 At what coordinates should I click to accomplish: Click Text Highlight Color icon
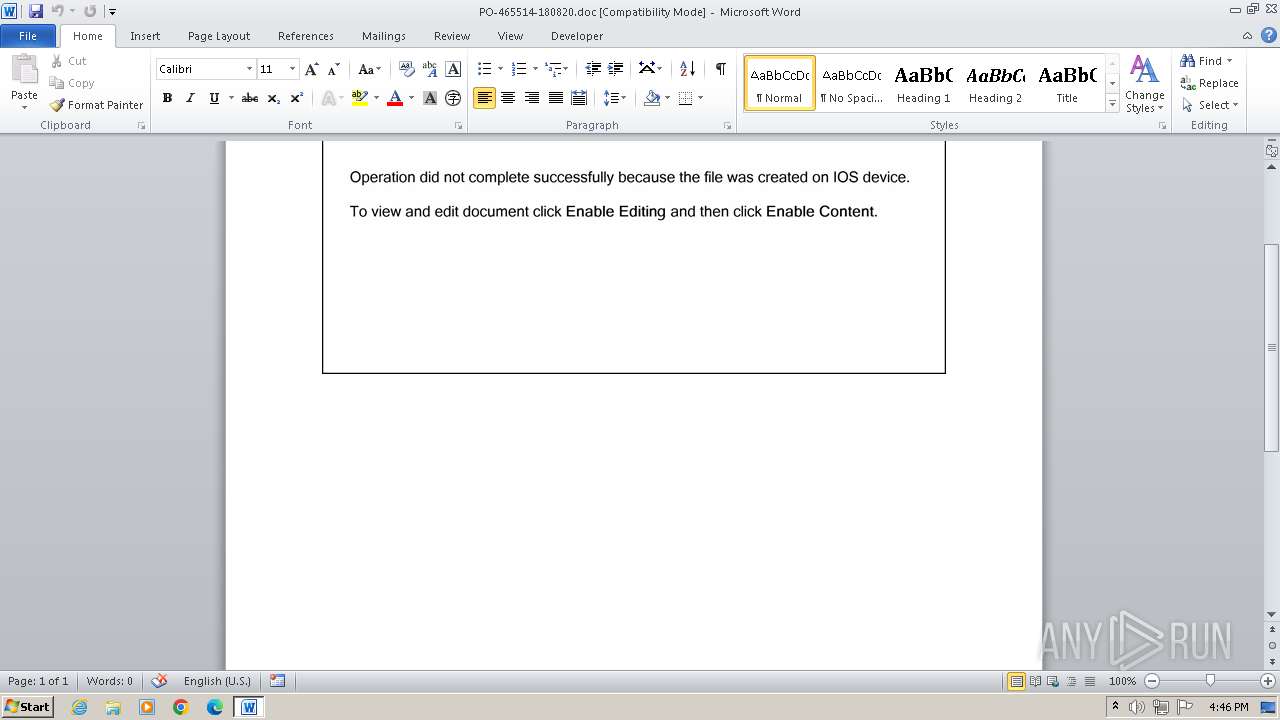(360, 98)
